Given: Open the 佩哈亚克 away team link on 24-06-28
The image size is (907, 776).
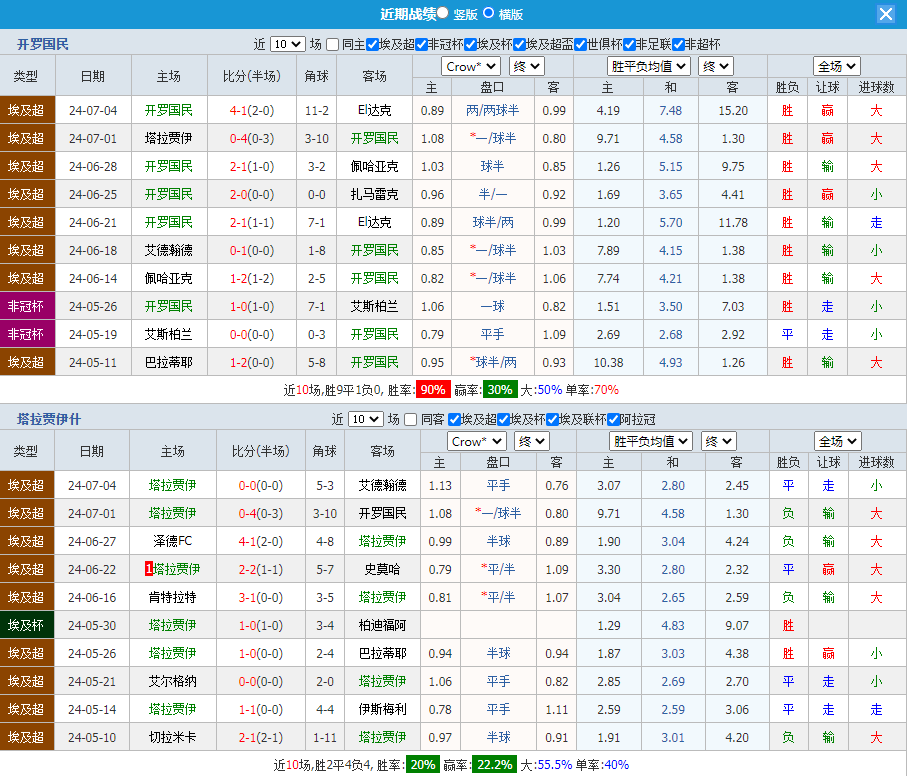Looking at the screenshot, I should (x=374, y=166).
